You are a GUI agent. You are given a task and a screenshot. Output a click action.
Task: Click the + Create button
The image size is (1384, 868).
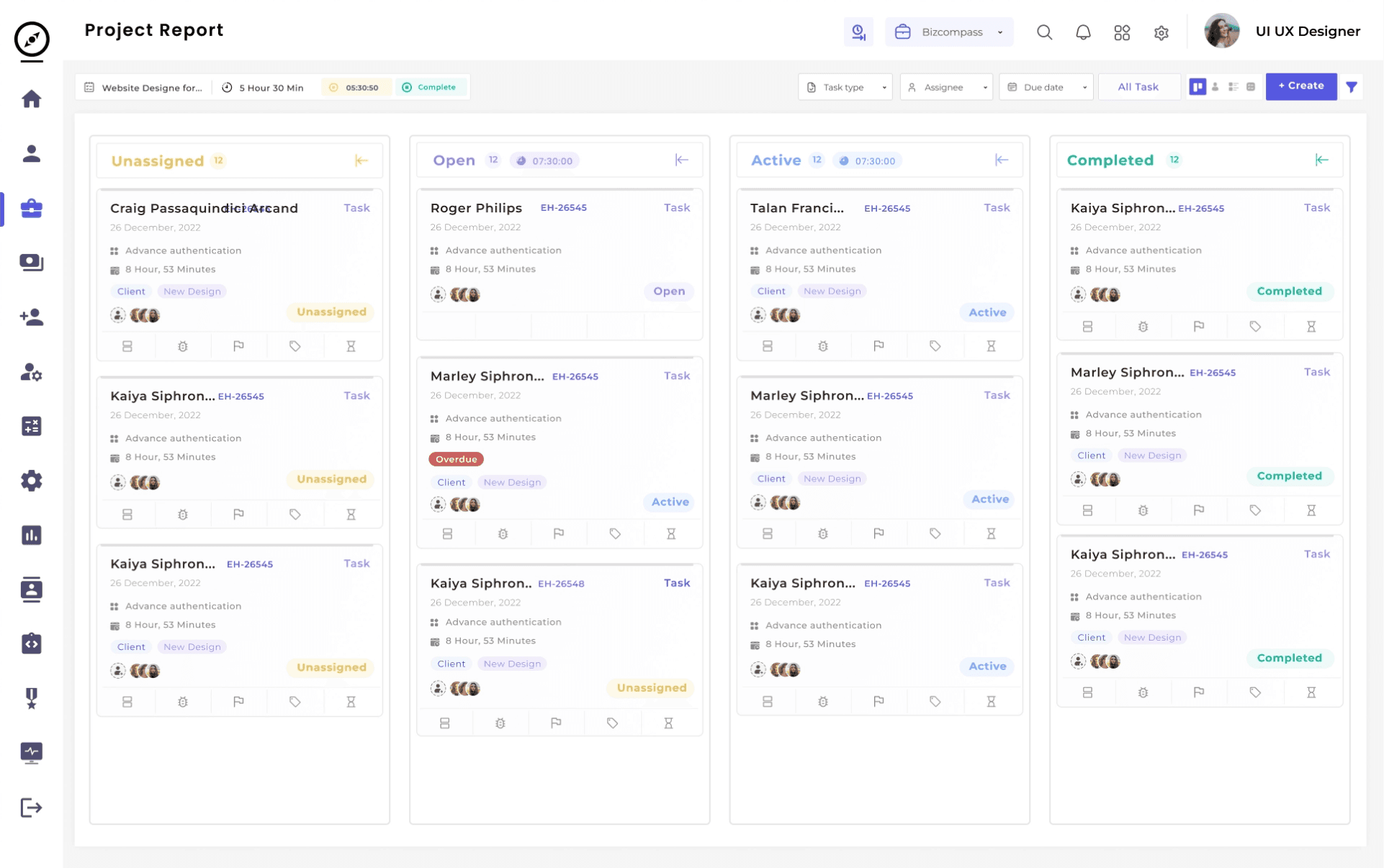pyautogui.click(x=1300, y=86)
